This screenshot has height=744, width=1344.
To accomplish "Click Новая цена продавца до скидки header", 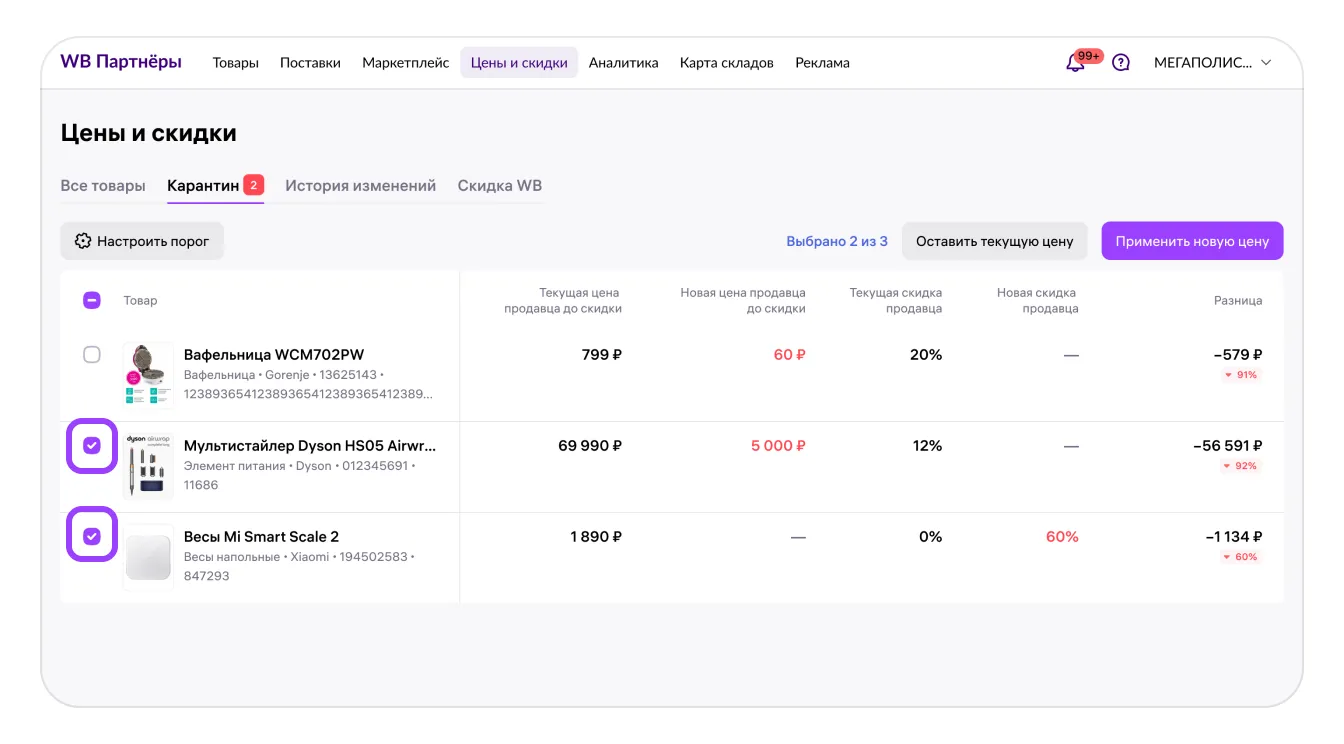I will [743, 301].
